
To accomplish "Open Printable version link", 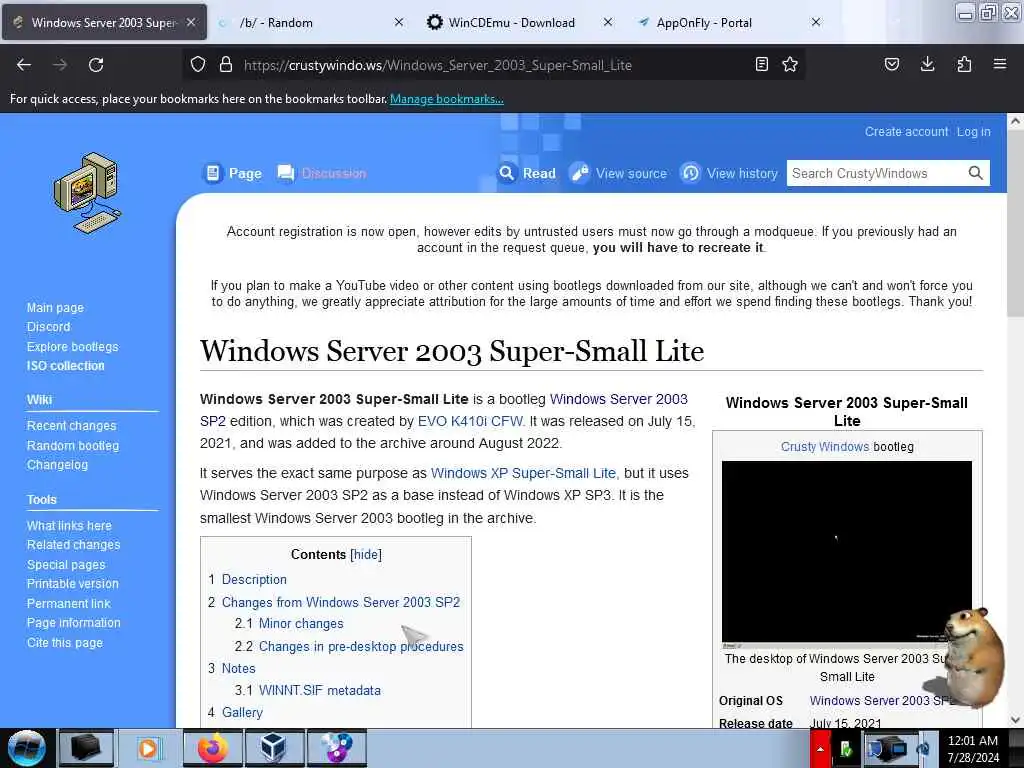I will point(72,583).
